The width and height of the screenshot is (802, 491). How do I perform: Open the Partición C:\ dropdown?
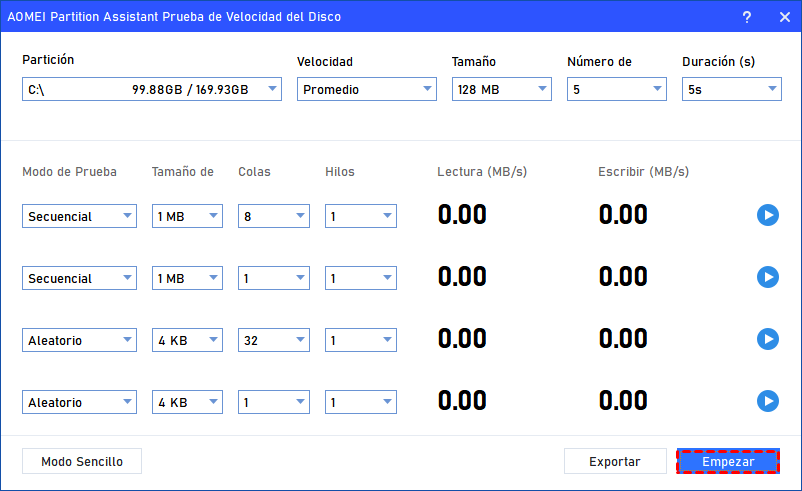(x=152, y=90)
